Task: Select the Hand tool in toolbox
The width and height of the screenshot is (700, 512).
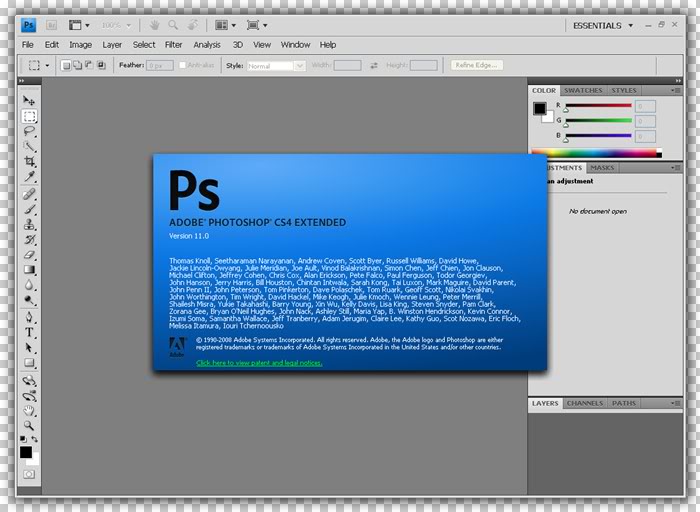Action: (x=29, y=411)
